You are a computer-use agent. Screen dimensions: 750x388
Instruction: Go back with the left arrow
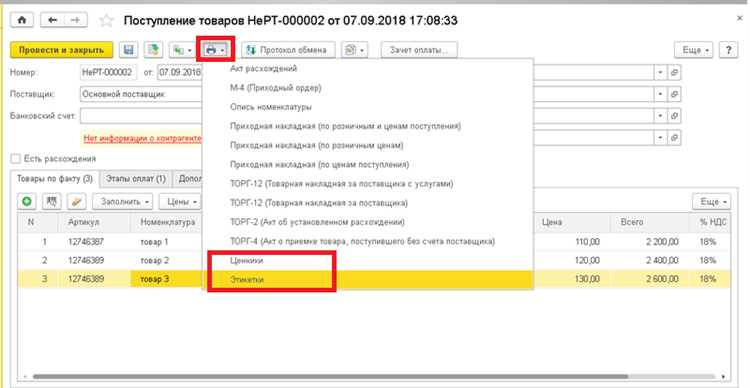click(x=52, y=20)
